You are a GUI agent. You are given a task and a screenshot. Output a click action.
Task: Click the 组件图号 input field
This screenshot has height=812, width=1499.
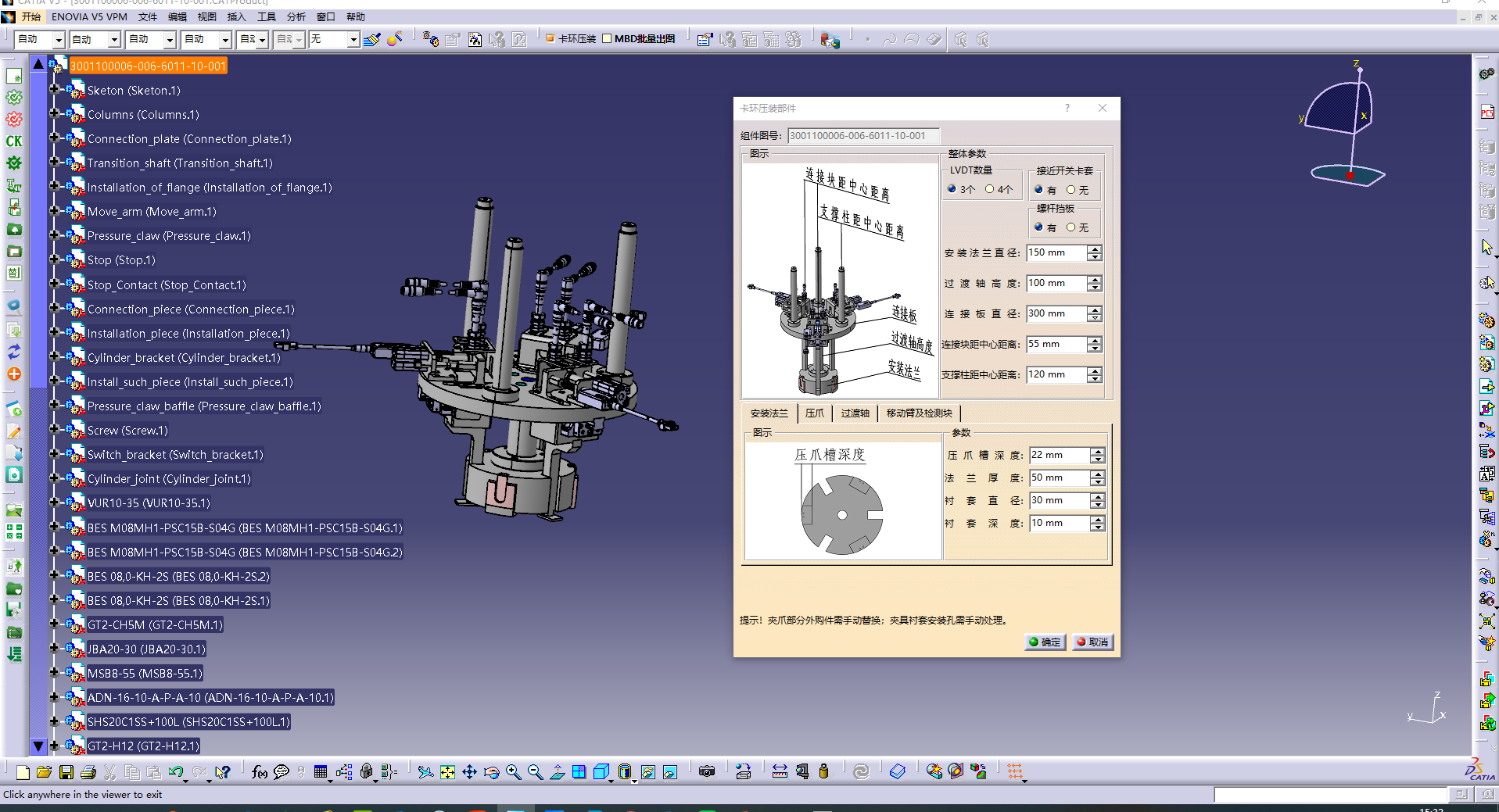[863, 135]
